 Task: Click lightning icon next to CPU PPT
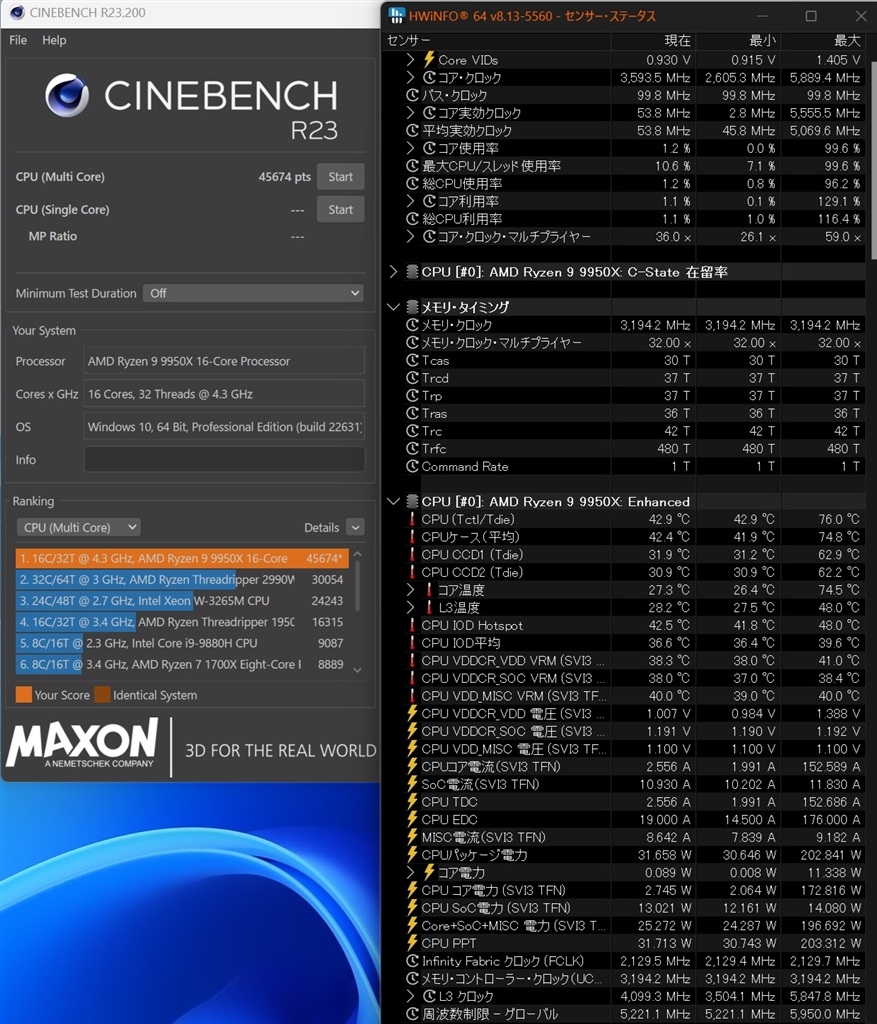pos(412,942)
